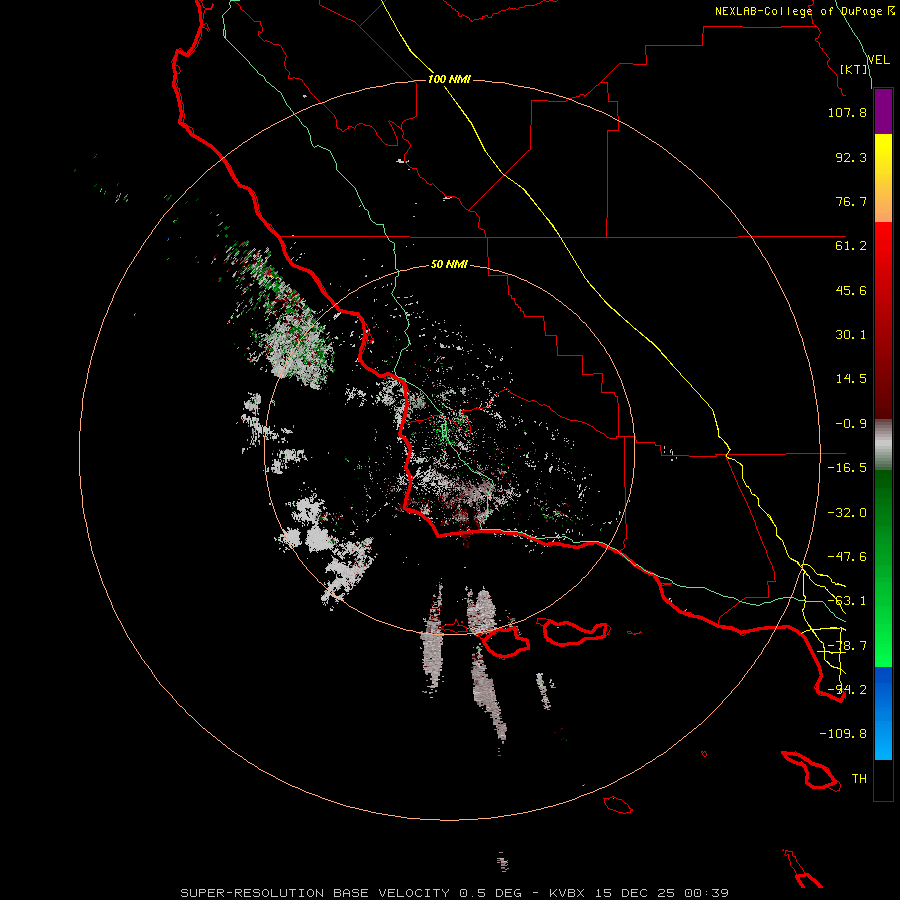900x900 pixels.
Task: Click the [KT] units label
Action: point(854,69)
